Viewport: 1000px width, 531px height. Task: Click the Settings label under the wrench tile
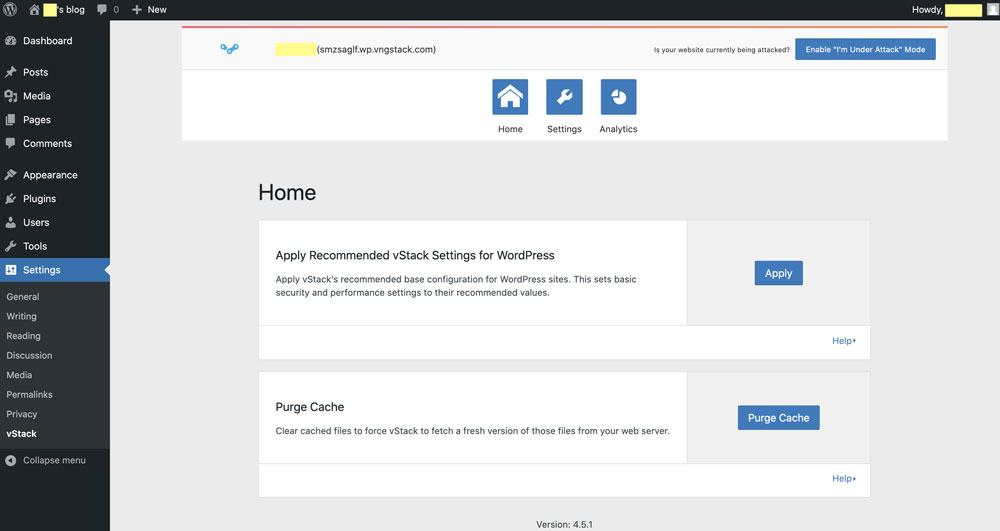(x=564, y=129)
